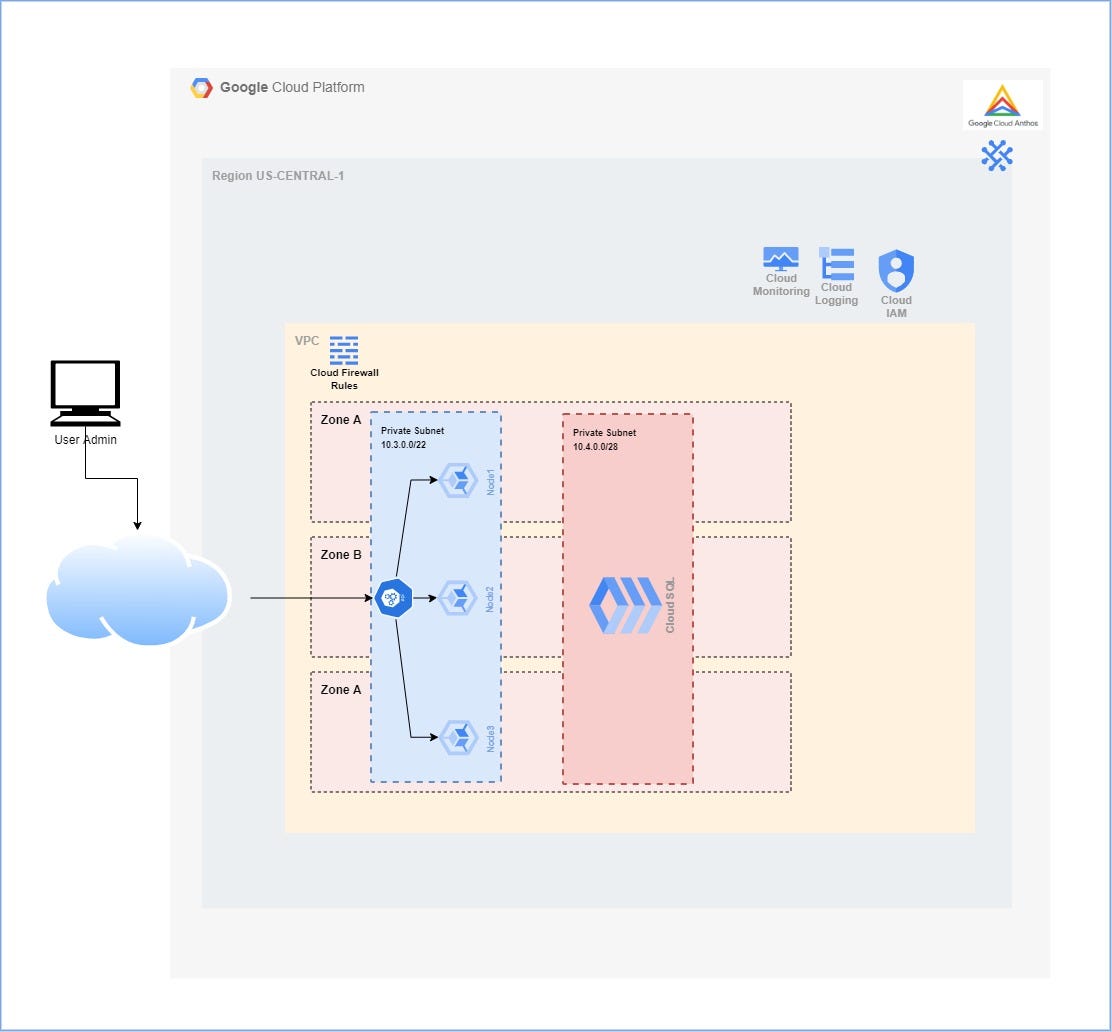Expand the VPC container boundary
The height and width of the screenshot is (1032, 1112).
click(305, 340)
